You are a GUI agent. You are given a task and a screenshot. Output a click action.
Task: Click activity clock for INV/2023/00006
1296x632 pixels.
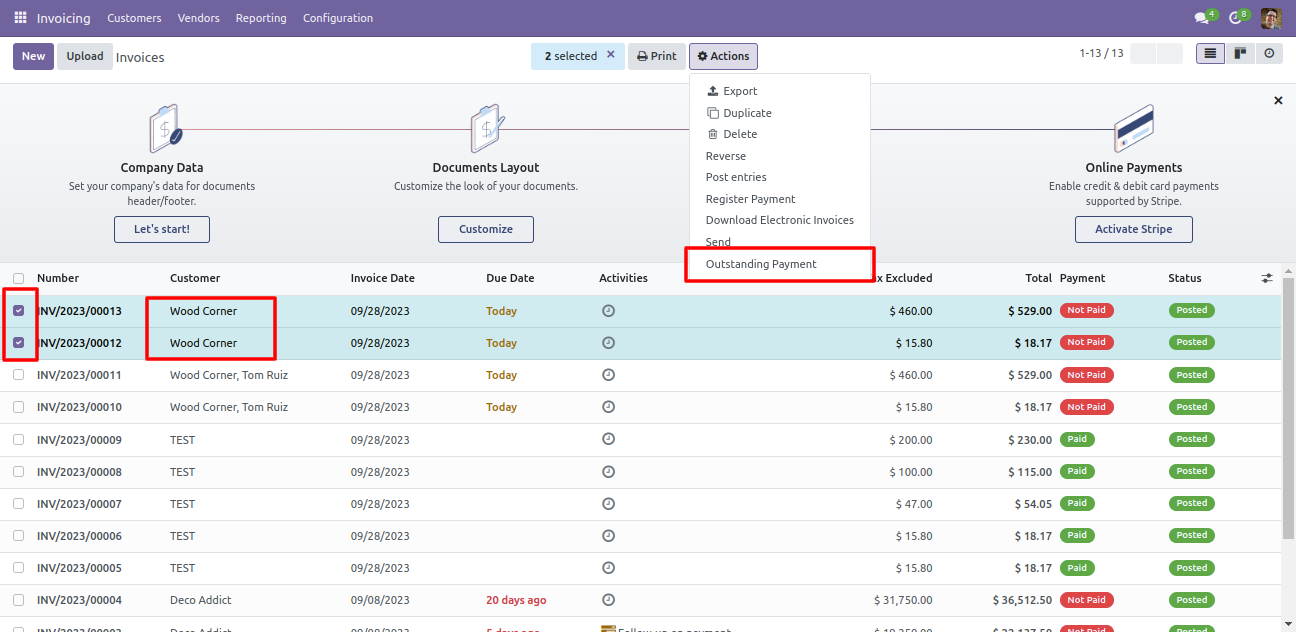click(608, 535)
